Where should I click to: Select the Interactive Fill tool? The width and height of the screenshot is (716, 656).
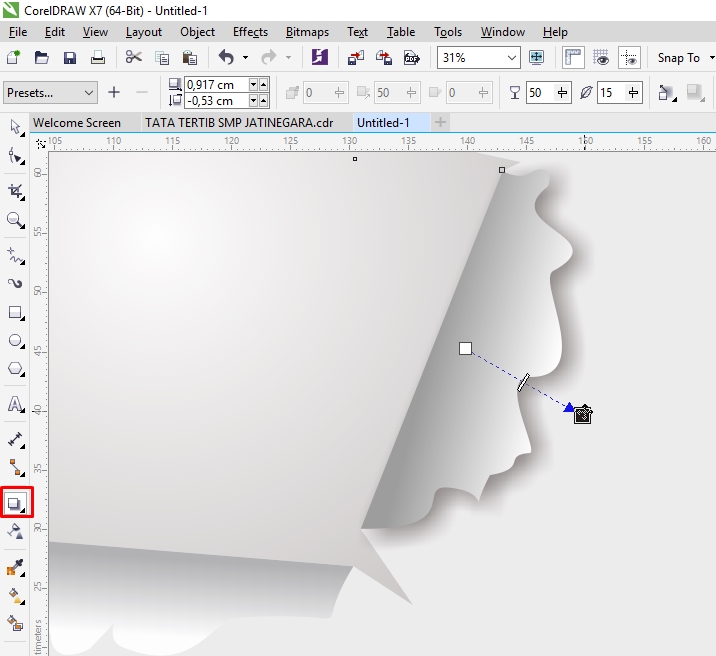[16, 595]
